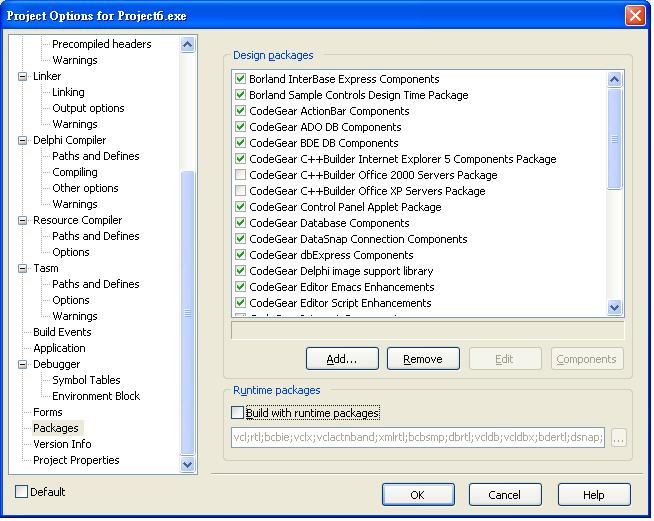Viewport: 654px width, 521px height.
Task: Collapse the Resource Compiler tree node
Action: tap(23, 220)
